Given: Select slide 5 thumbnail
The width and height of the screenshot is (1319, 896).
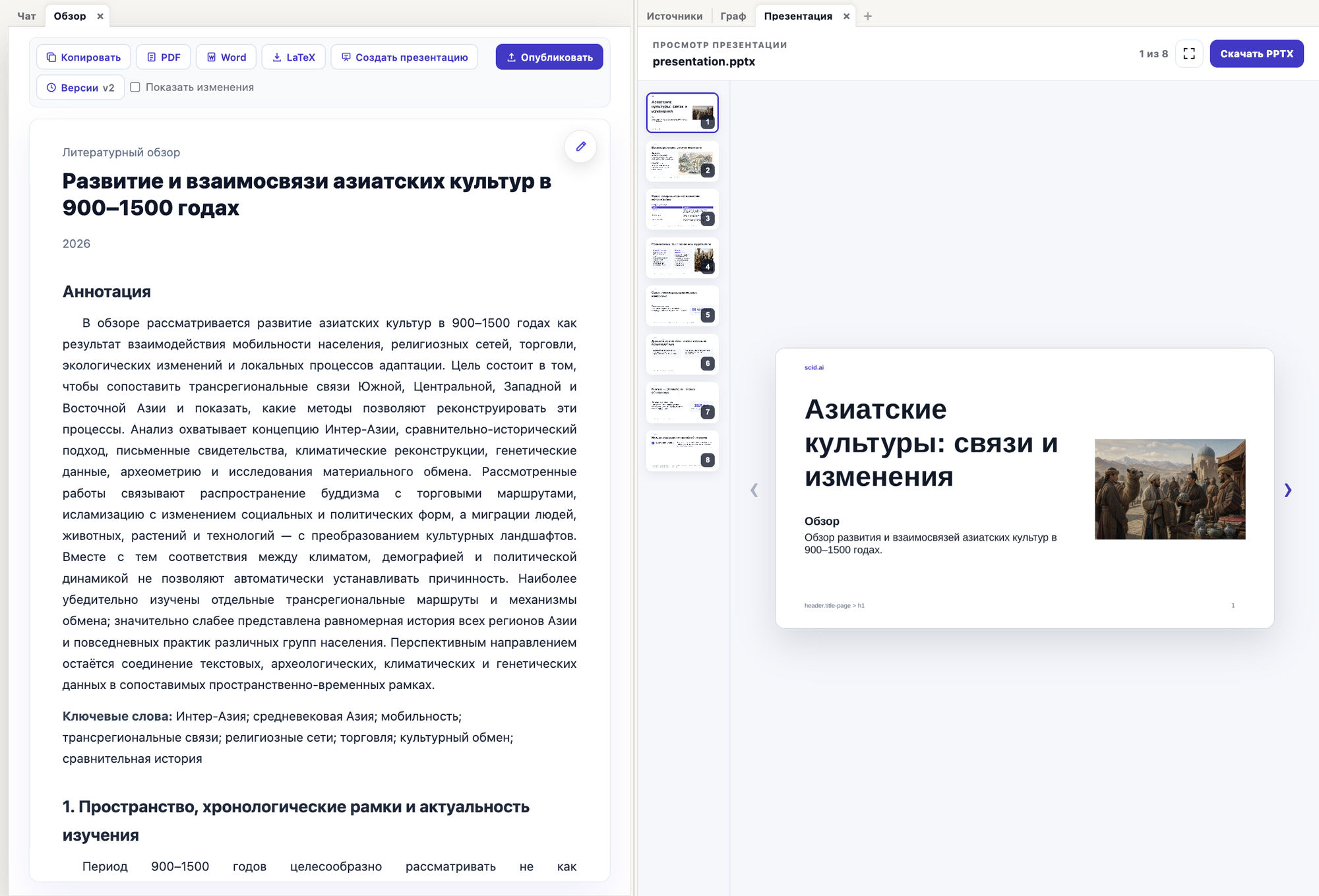Looking at the screenshot, I should click(x=682, y=306).
